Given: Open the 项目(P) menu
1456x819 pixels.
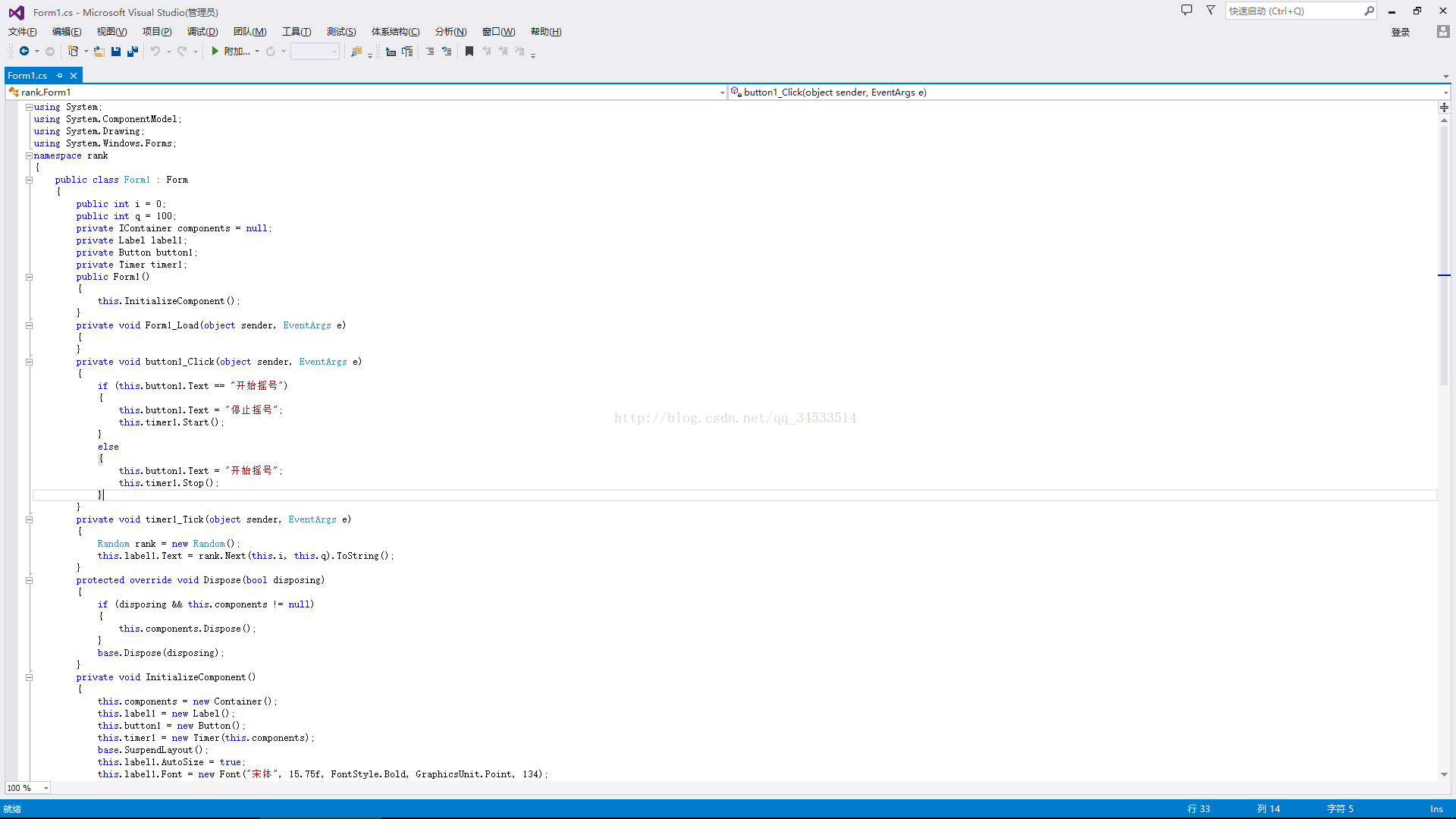Looking at the screenshot, I should click(157, 32).
